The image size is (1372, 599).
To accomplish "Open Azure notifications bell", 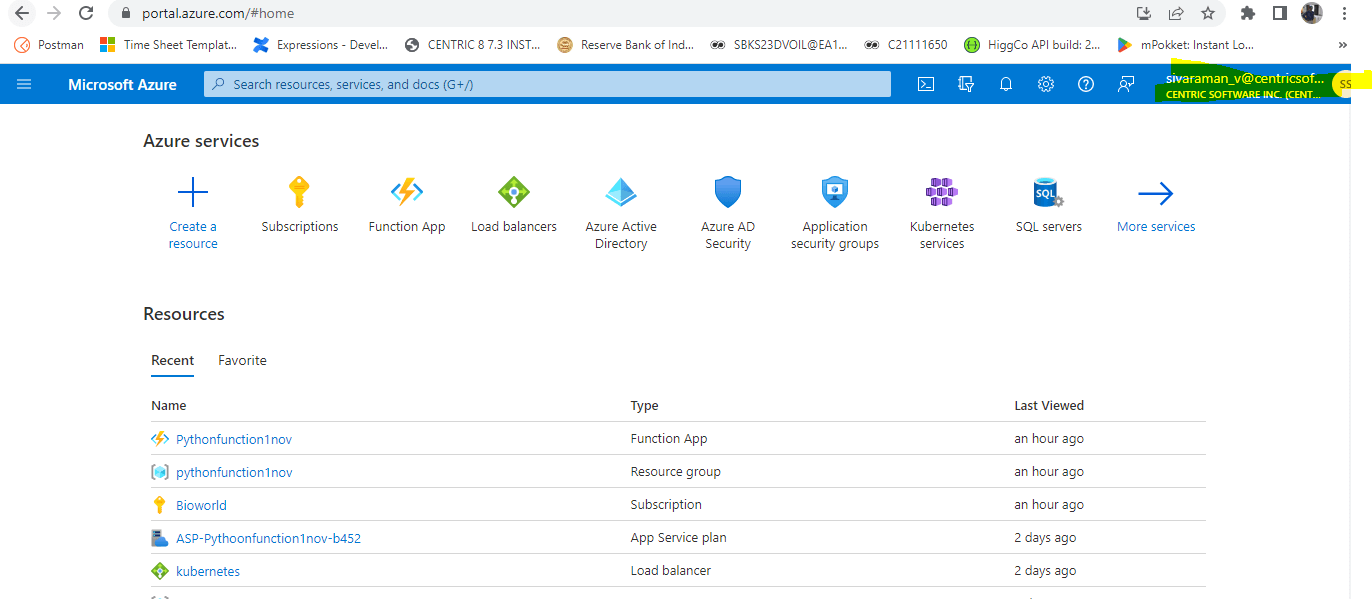I will pyautogui.click(x=1005, y=84).
